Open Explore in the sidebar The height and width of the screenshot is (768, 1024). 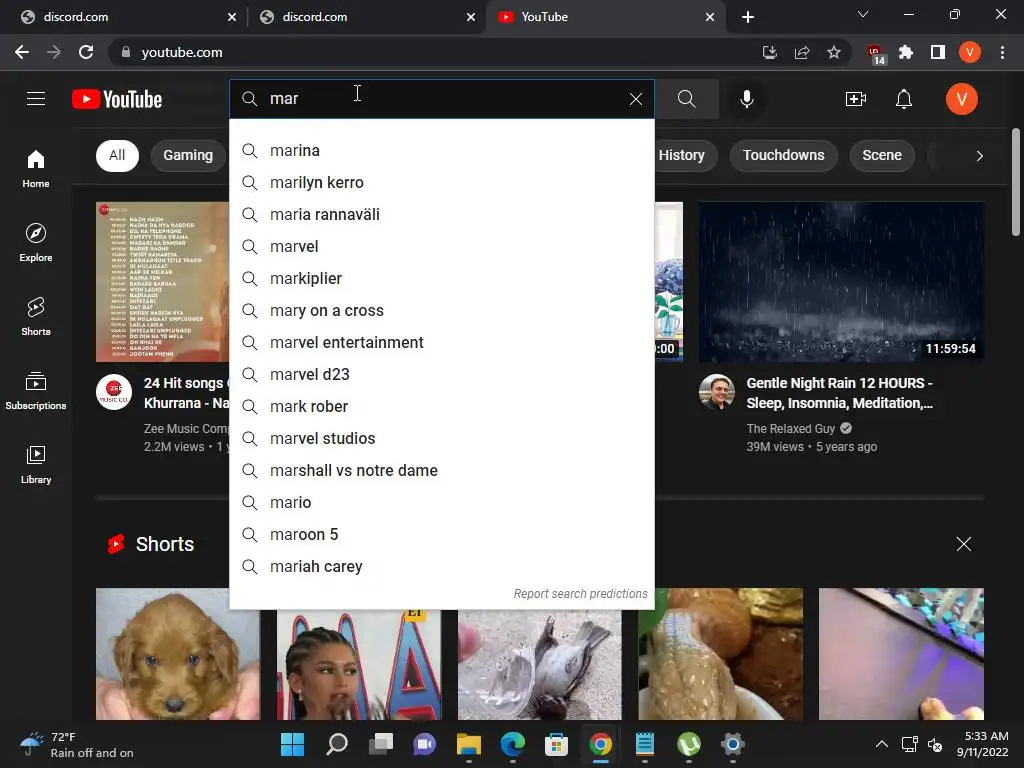pos(36,243)
